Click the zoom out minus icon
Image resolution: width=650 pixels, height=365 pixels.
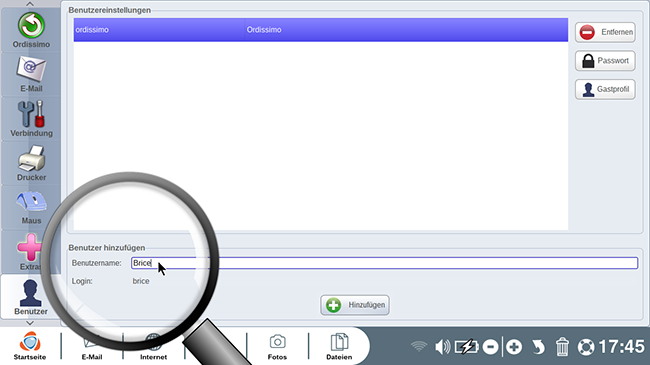pos(490,347)
